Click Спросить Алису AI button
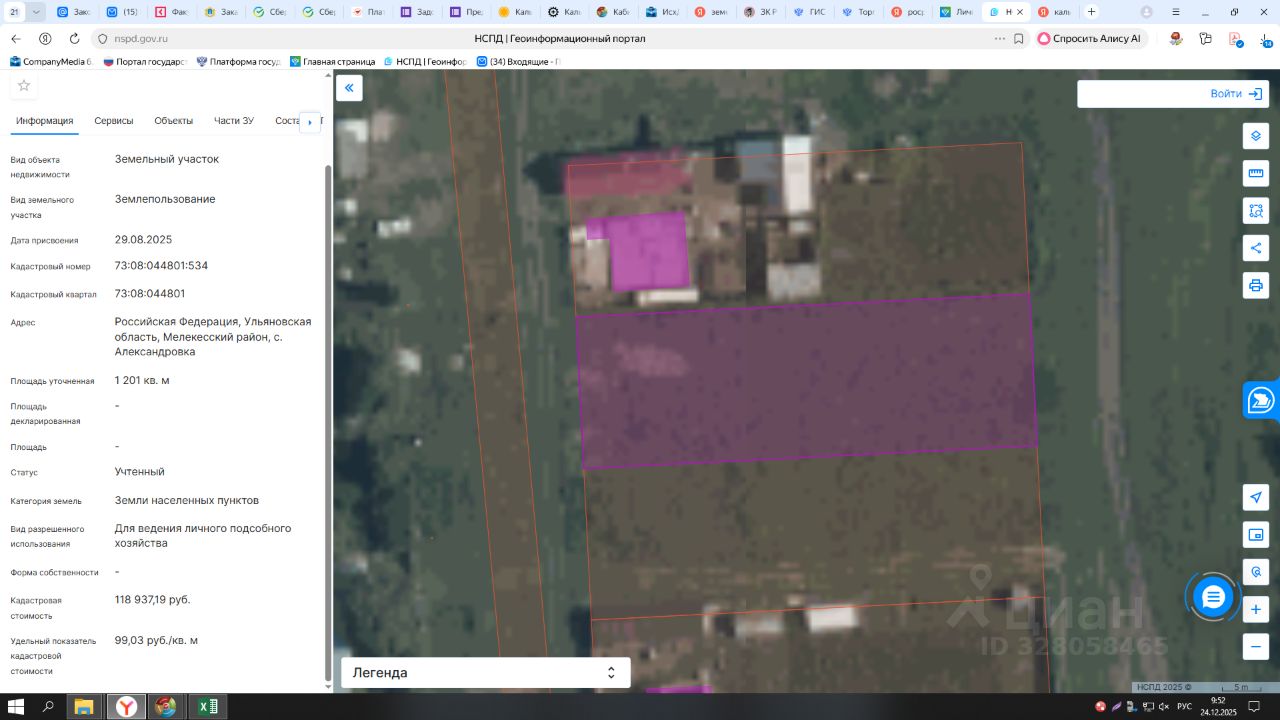 click(1089, 39)
